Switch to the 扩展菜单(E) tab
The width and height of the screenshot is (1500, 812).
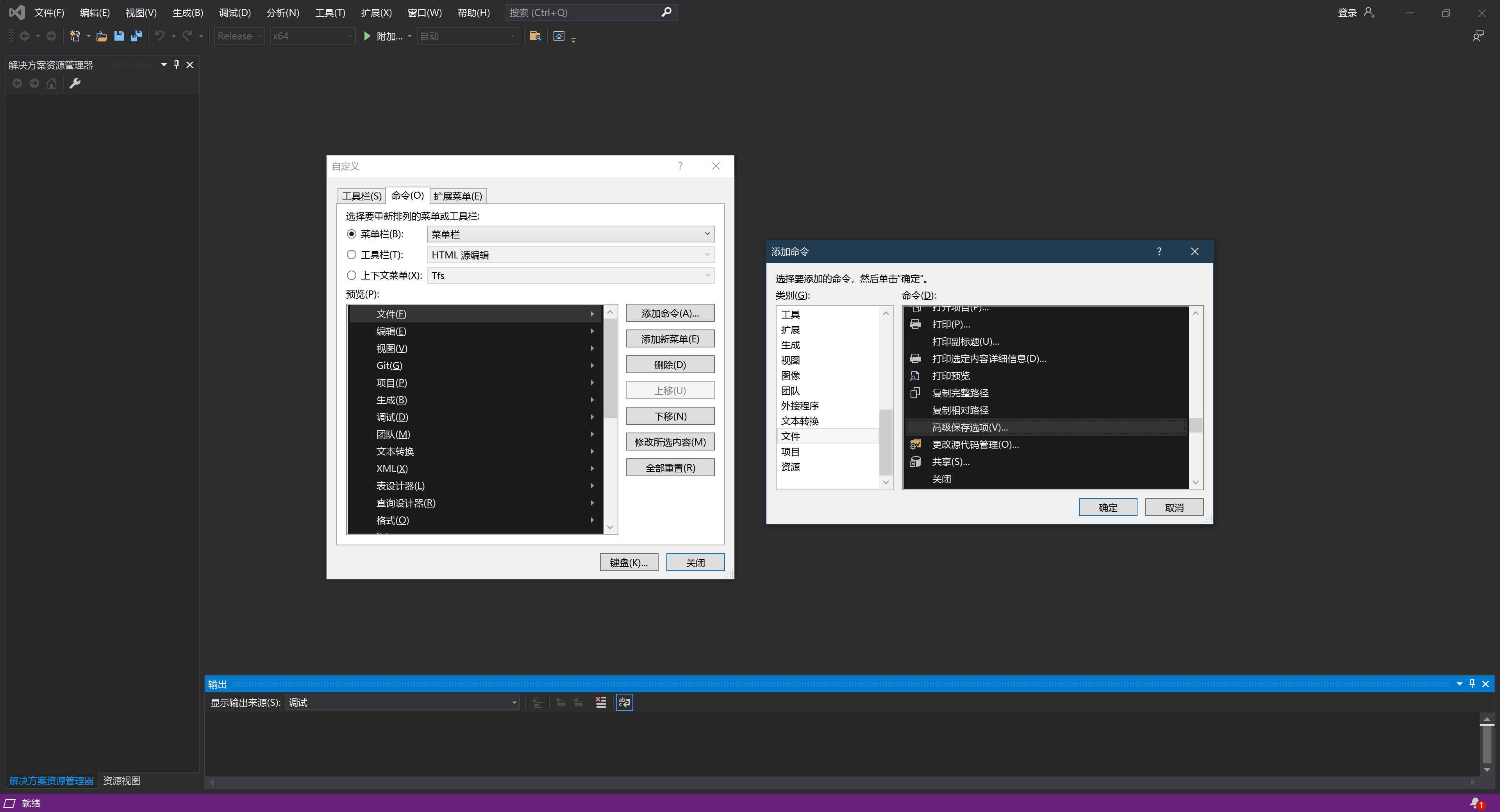tap(457, 196)
